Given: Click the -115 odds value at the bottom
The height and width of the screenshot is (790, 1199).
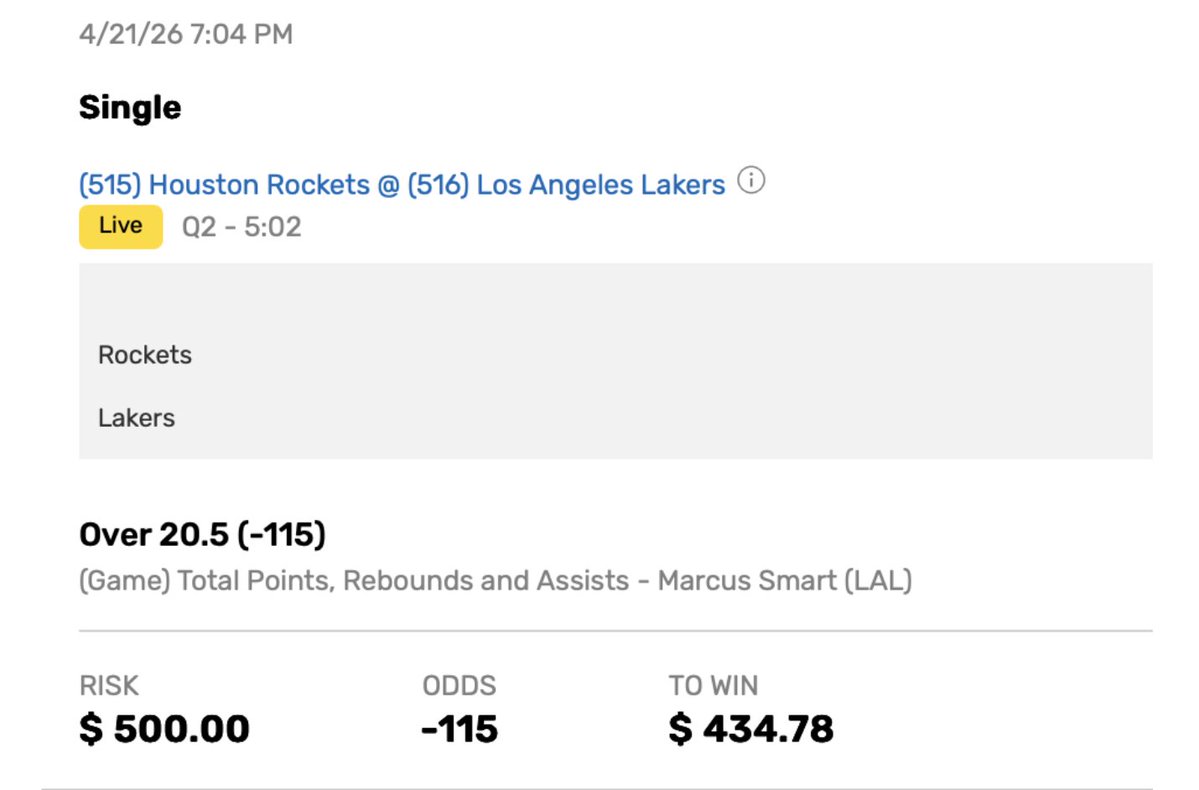Looking at the screenshot, I should pyautogui.click(x=459, y=729).
